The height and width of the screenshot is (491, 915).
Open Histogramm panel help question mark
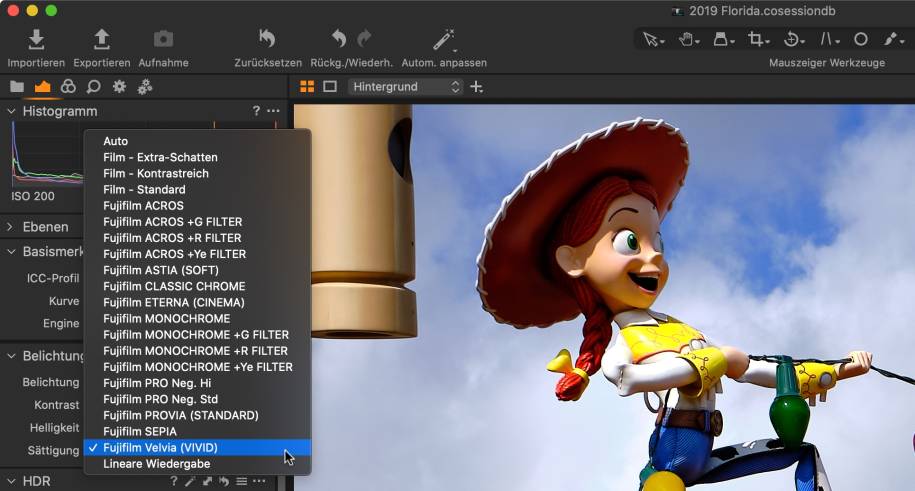256,110
